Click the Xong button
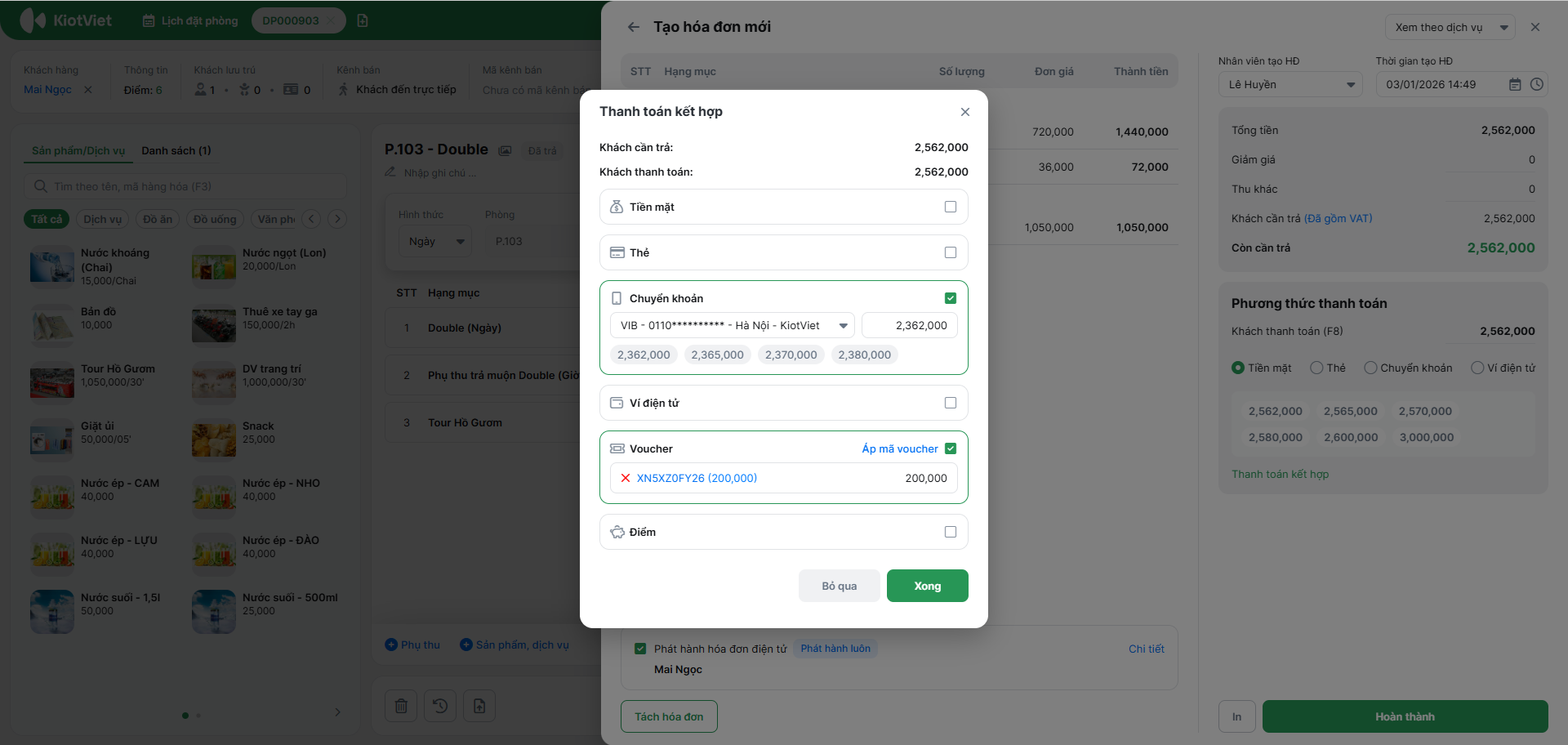Screen dimensions: 1568x745 (928, 586)
